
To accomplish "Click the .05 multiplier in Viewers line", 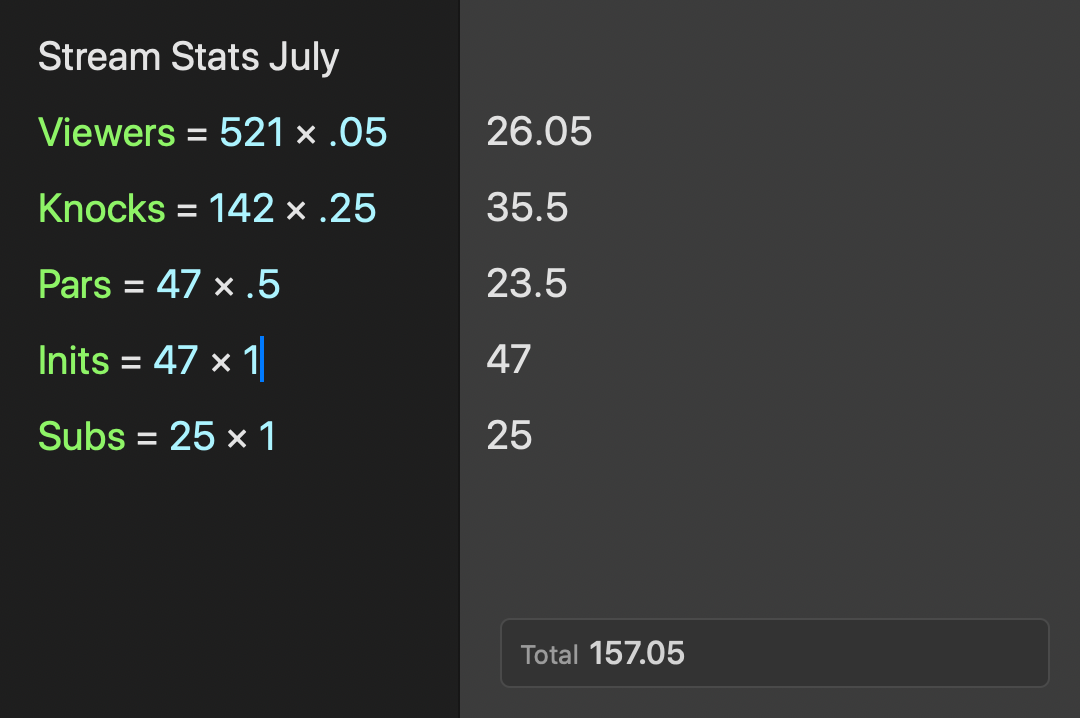I will click(357, 132).
